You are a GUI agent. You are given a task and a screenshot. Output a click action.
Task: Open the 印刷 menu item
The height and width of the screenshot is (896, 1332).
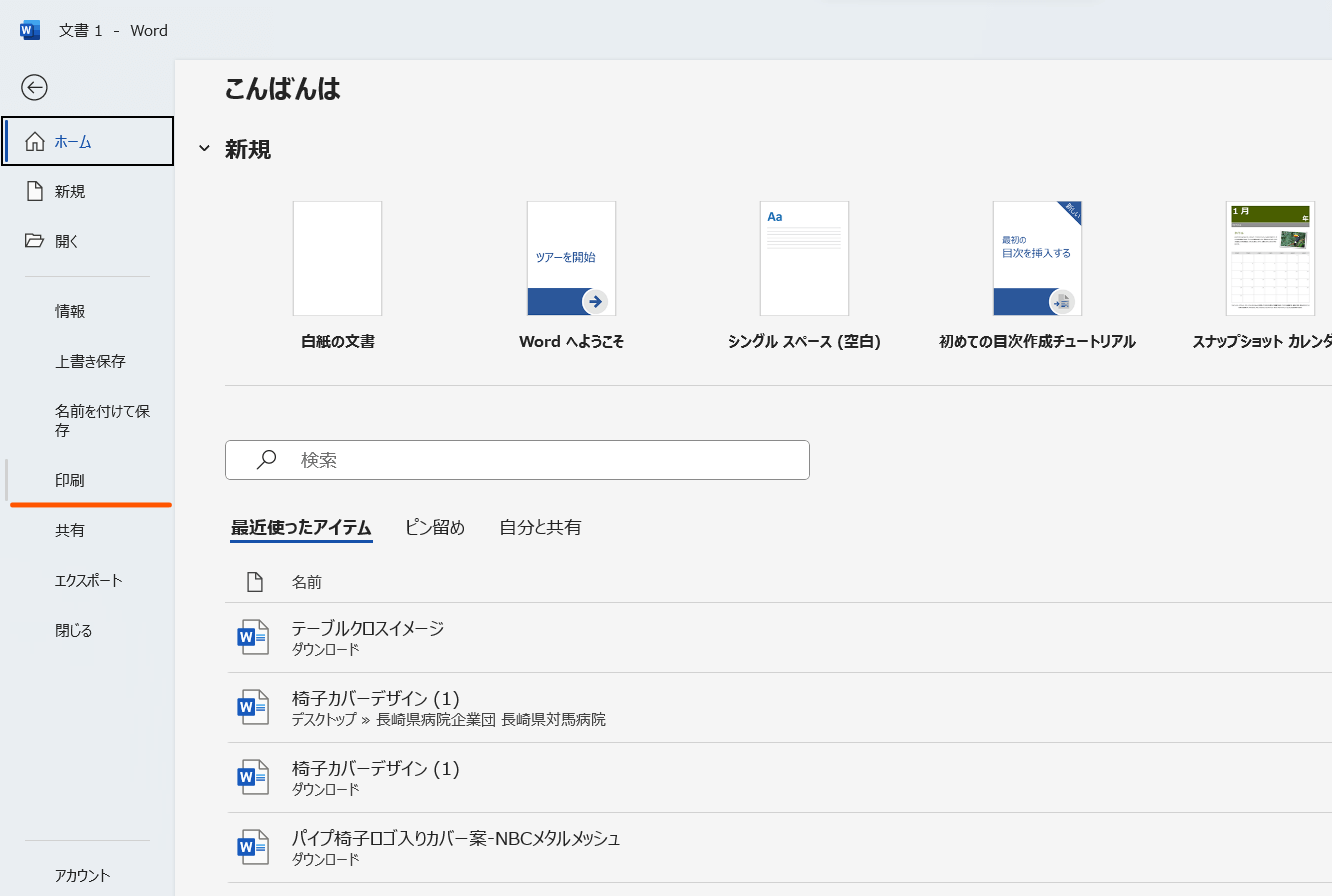point(70,480)
